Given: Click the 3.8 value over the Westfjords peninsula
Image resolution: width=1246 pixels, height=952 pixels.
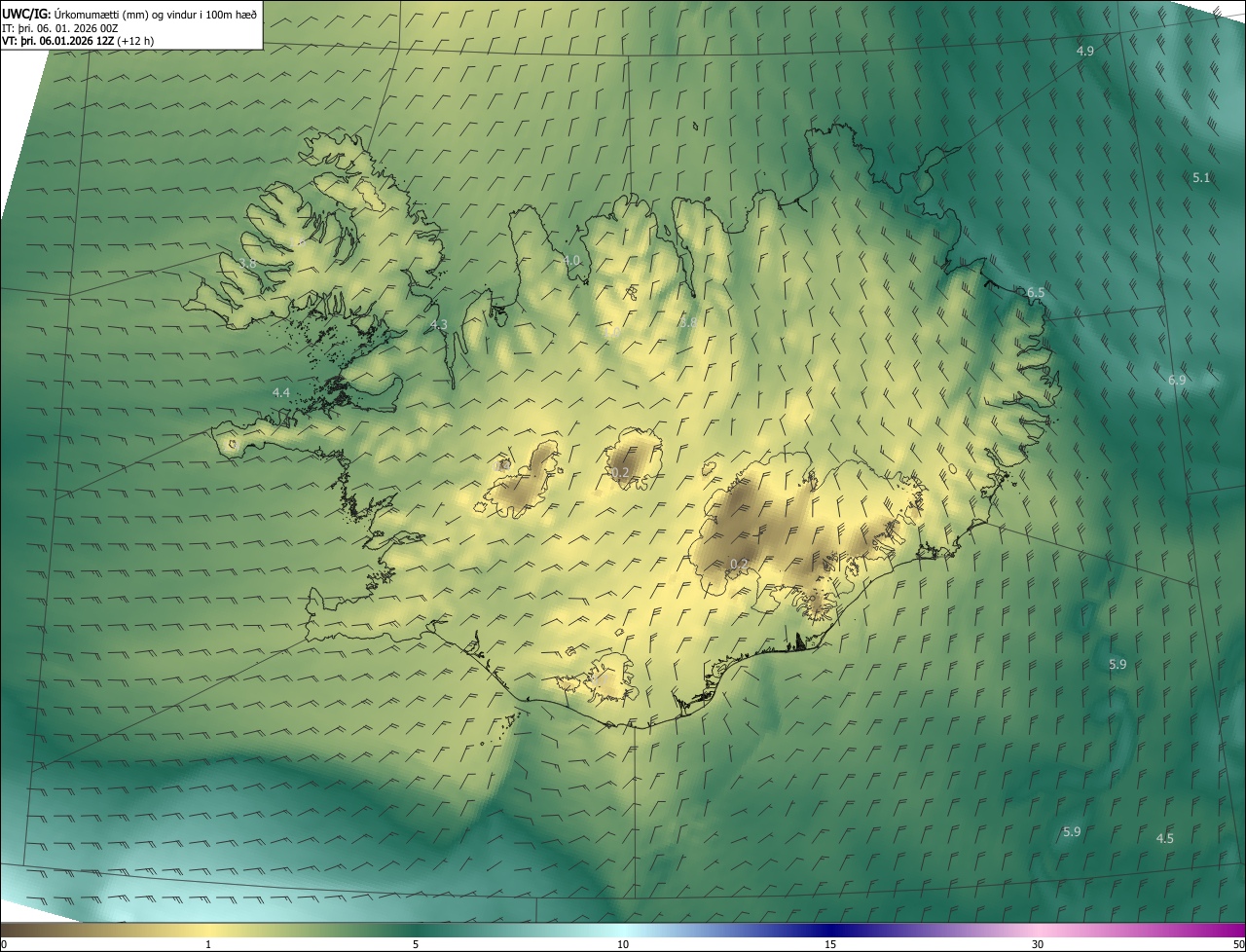Looking at the screenshot, I should 248,263.
